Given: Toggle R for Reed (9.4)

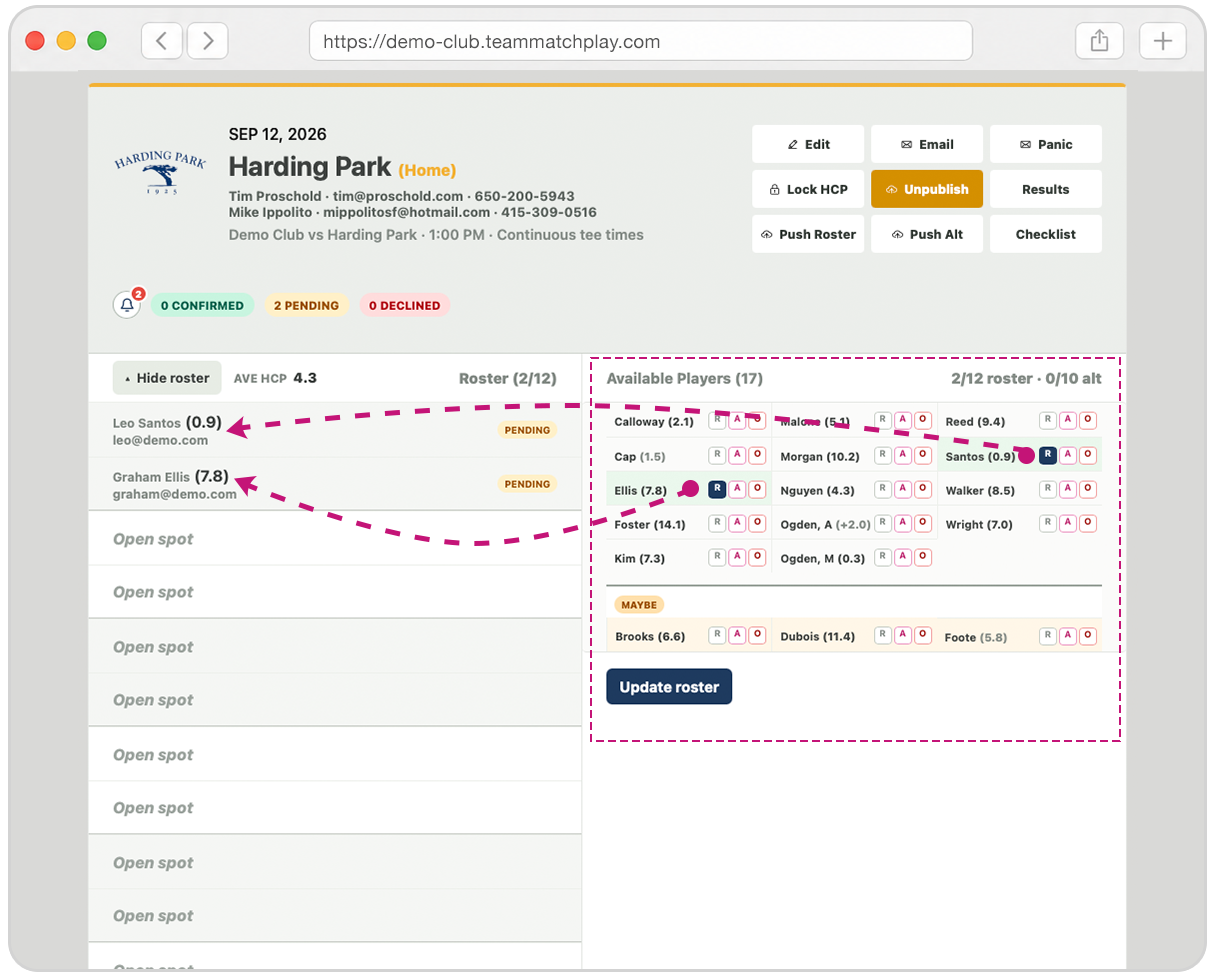Looking at the screenshot, I should pyautogui.click(x=1048, y=421).
